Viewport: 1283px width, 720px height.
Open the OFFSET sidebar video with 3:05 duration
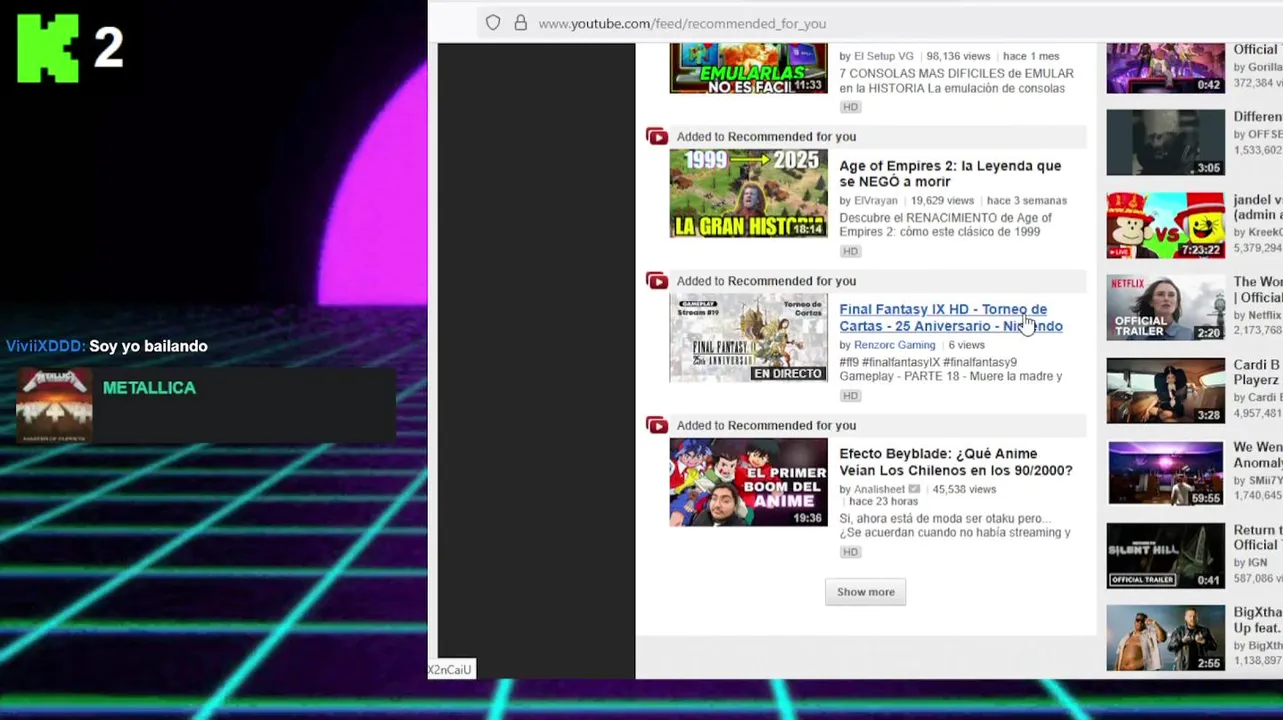click(1165, 143)
